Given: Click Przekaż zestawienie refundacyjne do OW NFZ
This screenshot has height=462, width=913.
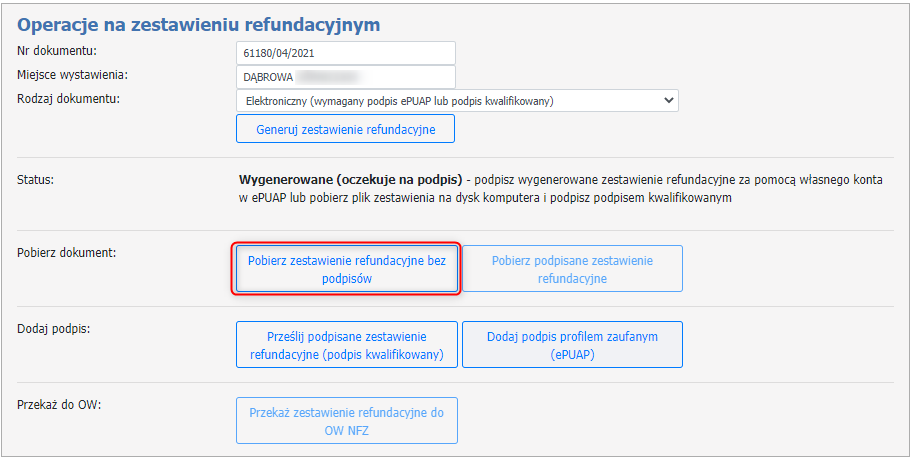Looking at the screenshot, I should point(346,421).
